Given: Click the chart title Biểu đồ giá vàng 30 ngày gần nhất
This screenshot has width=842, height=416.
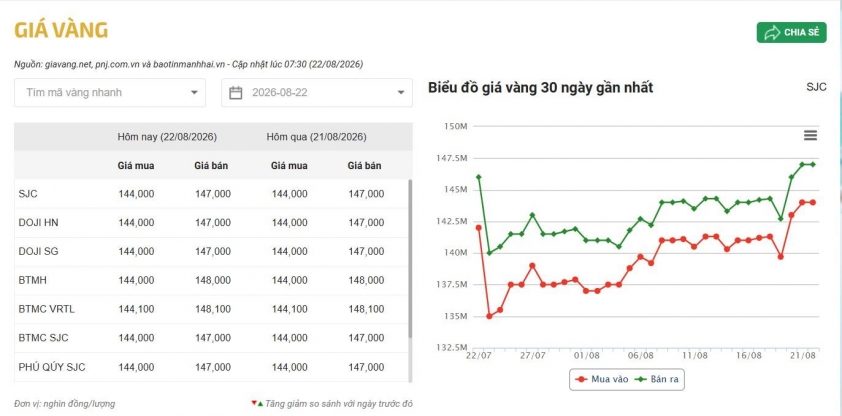Looking at the screenshot, I should [540, 88].
